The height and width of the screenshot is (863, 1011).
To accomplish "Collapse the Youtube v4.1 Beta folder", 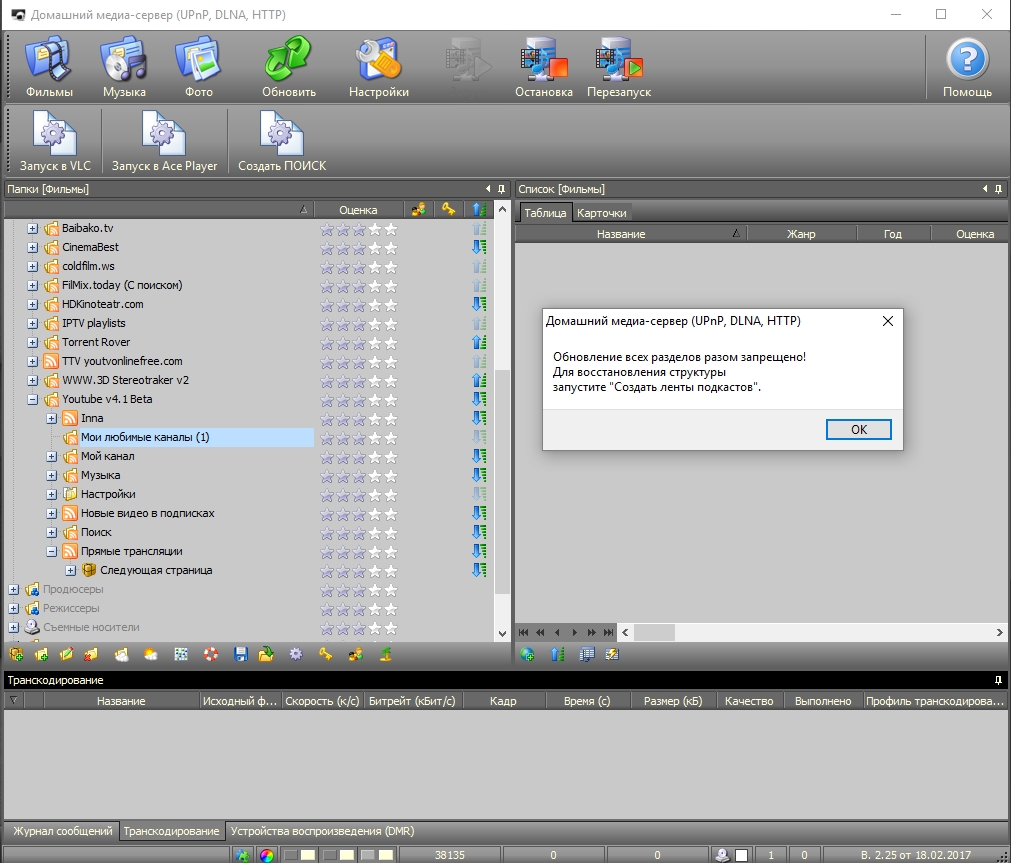I will click(33, 399).
